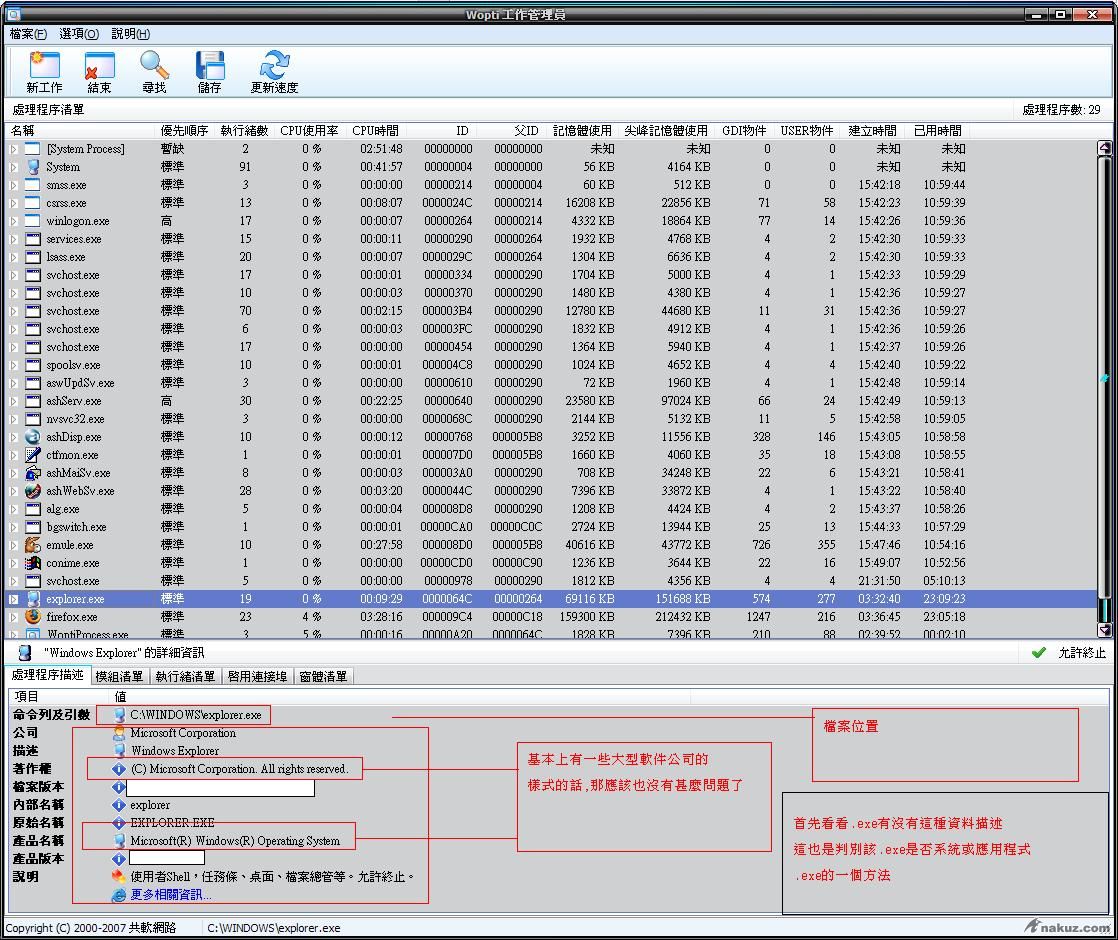Click the process list vertical scrollbar track
The width and height of the screenshot is (1118, 940).
1104,389
